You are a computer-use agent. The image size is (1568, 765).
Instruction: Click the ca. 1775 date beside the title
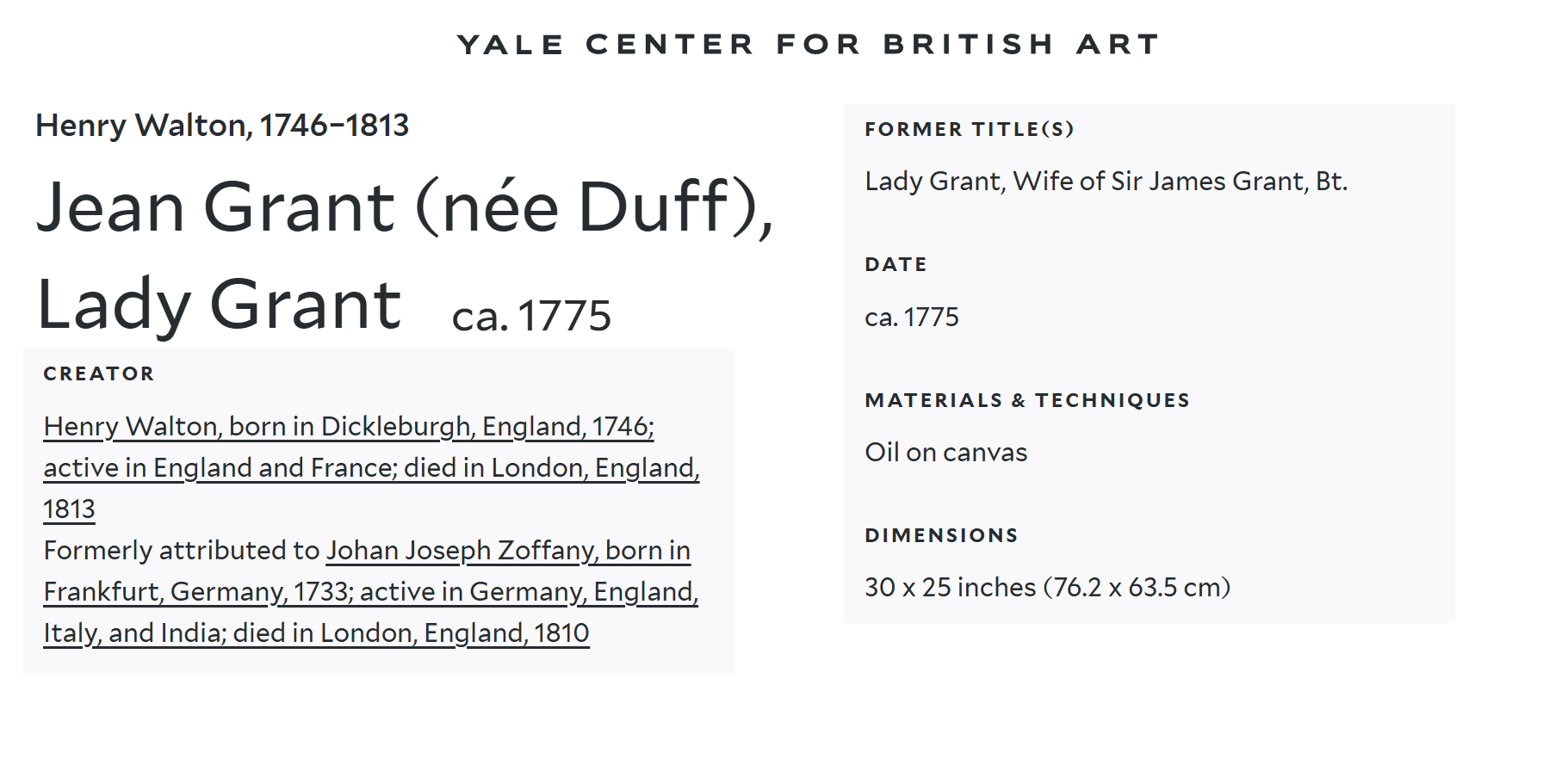click(x=531, y=316)
